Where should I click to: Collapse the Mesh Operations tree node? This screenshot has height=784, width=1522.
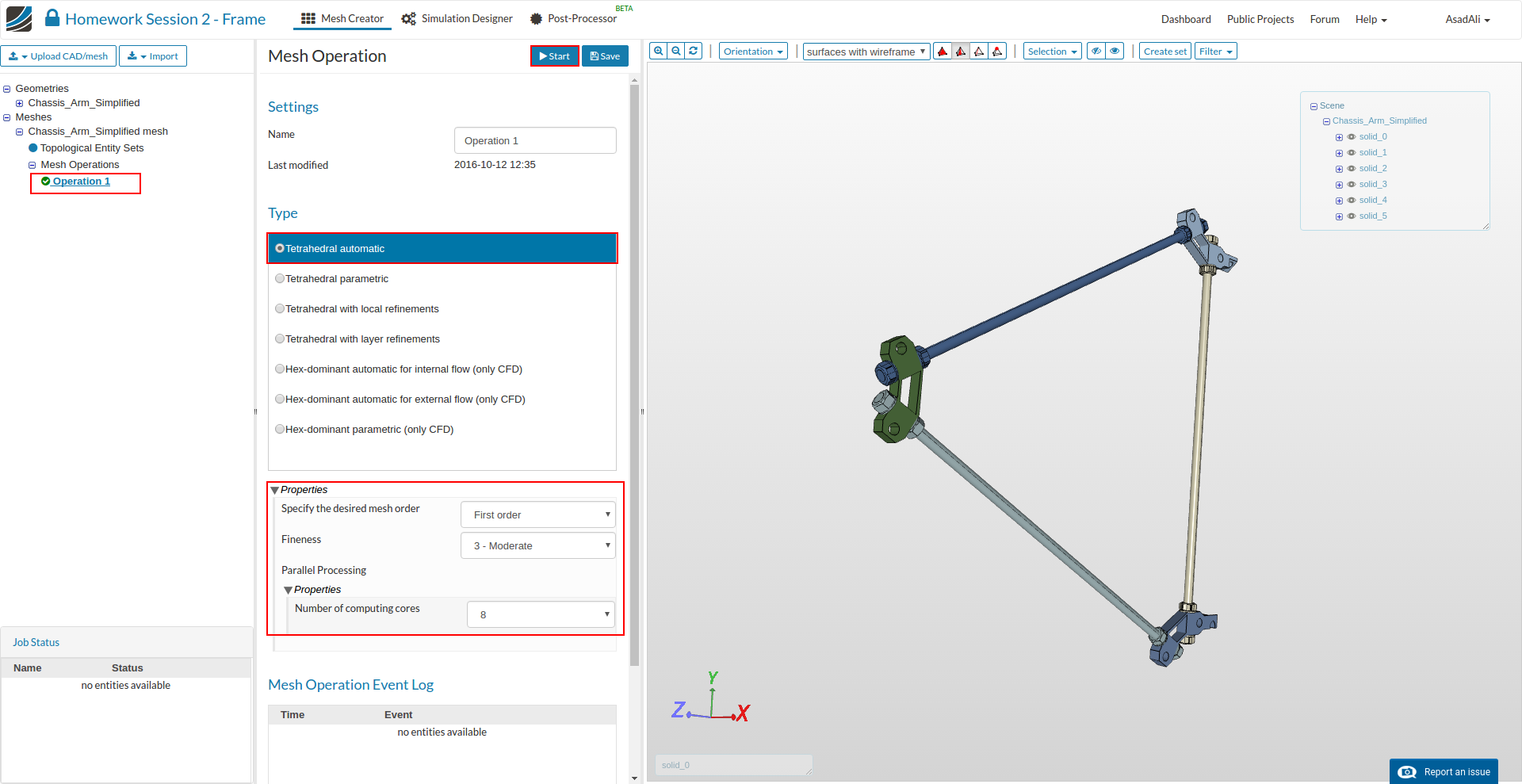33,166
